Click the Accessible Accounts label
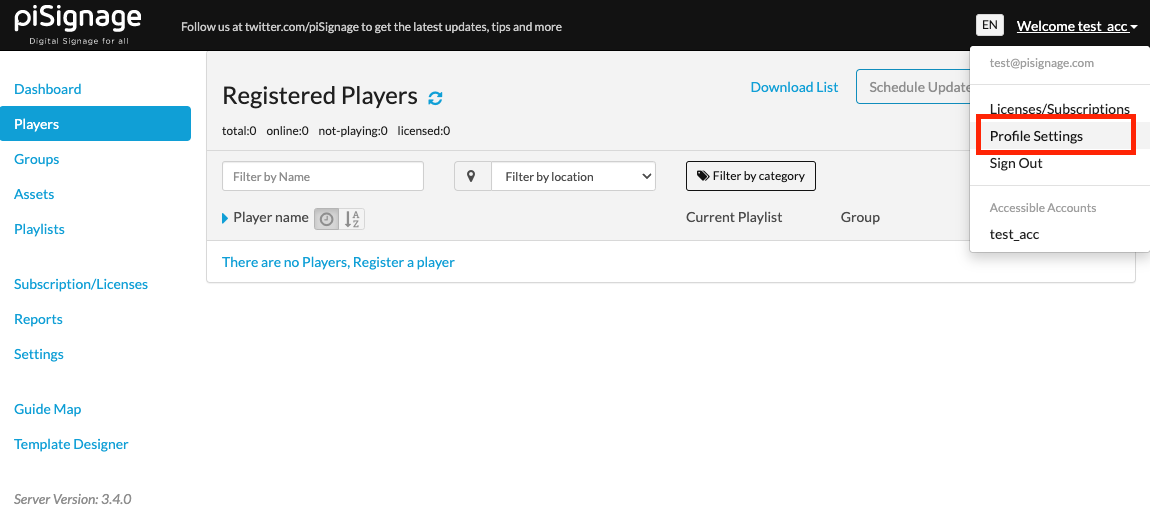Screen dimensions: 1150x532 [x=1043, y=208]
